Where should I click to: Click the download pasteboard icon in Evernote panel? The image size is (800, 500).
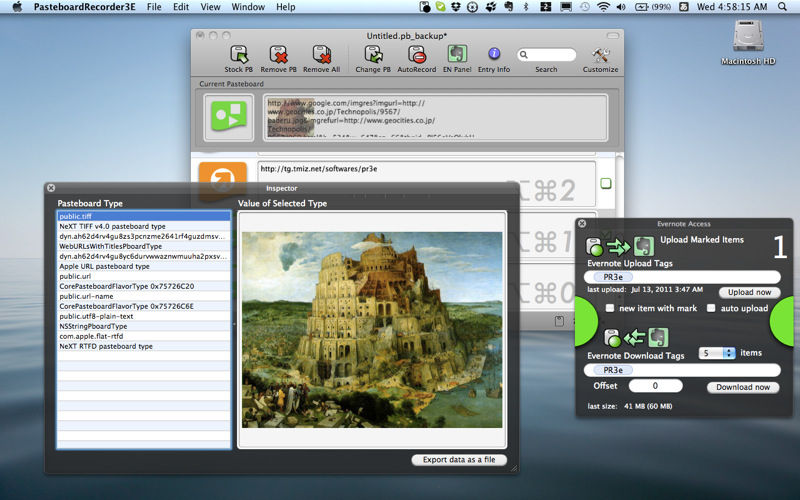click(612, 338)
